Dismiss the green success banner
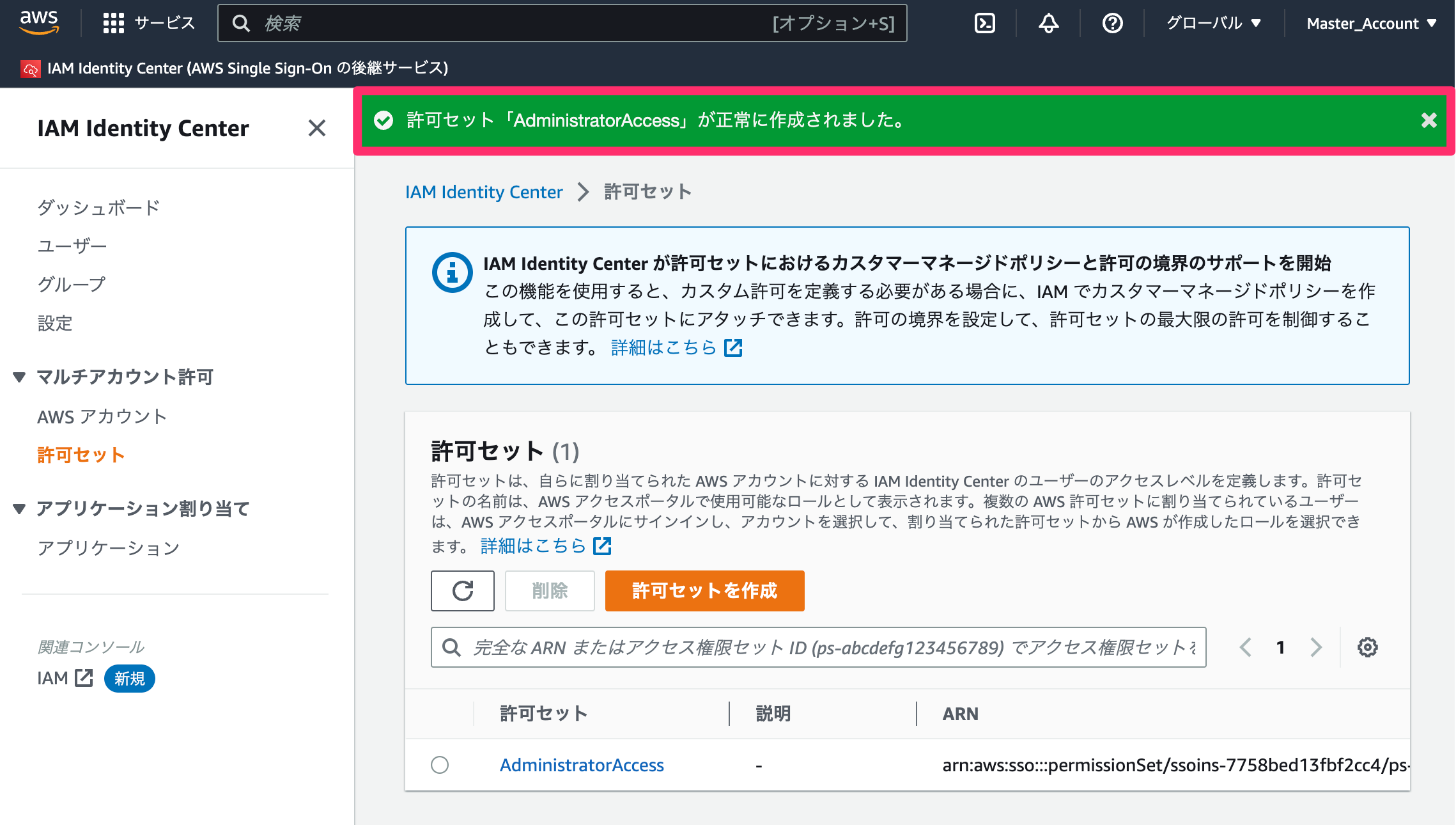Viewport: 1456px width, 825px height. coord(1429,120)
